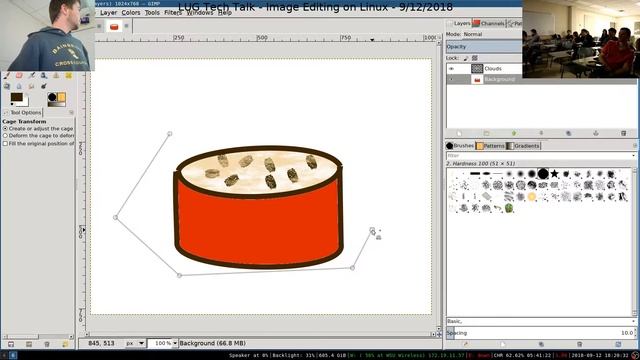The width and height of the screenshot is (640, 360).
Task: Switch to the Patterns tab
Action: point(491,146)
